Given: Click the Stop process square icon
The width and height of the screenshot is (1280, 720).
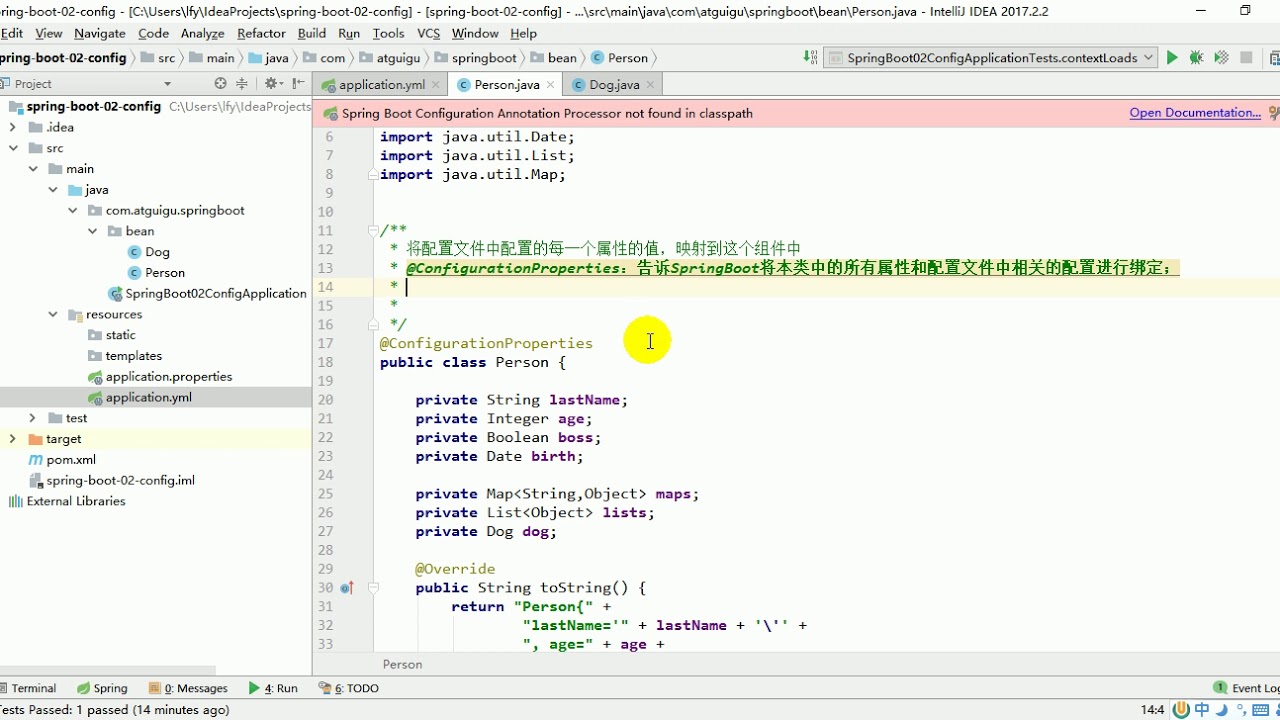Looking at the screenshot, I should click(1246, 58).
